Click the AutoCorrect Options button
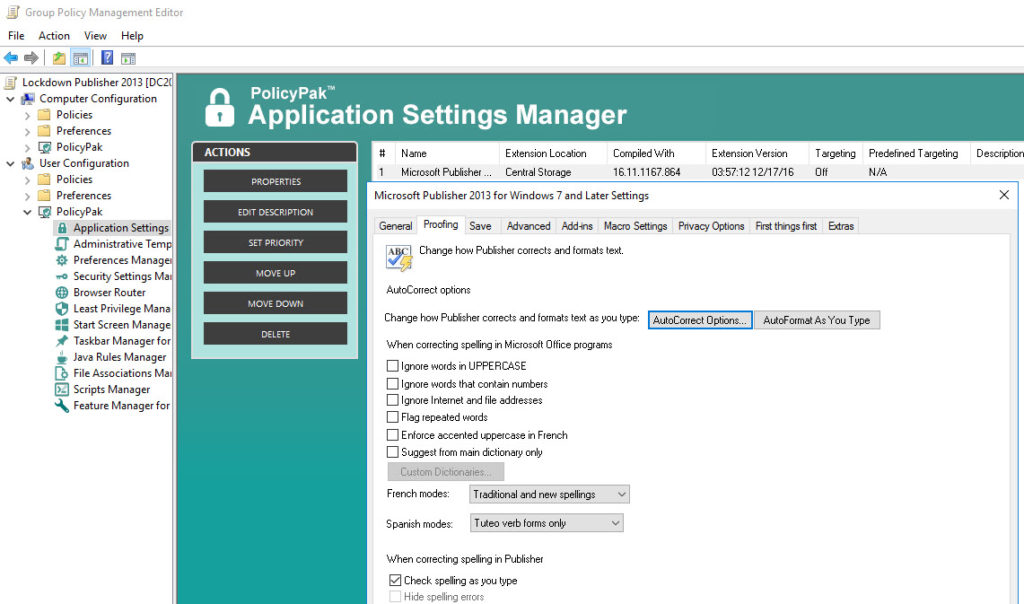1024x604 pixels. [x=699, y=320]
